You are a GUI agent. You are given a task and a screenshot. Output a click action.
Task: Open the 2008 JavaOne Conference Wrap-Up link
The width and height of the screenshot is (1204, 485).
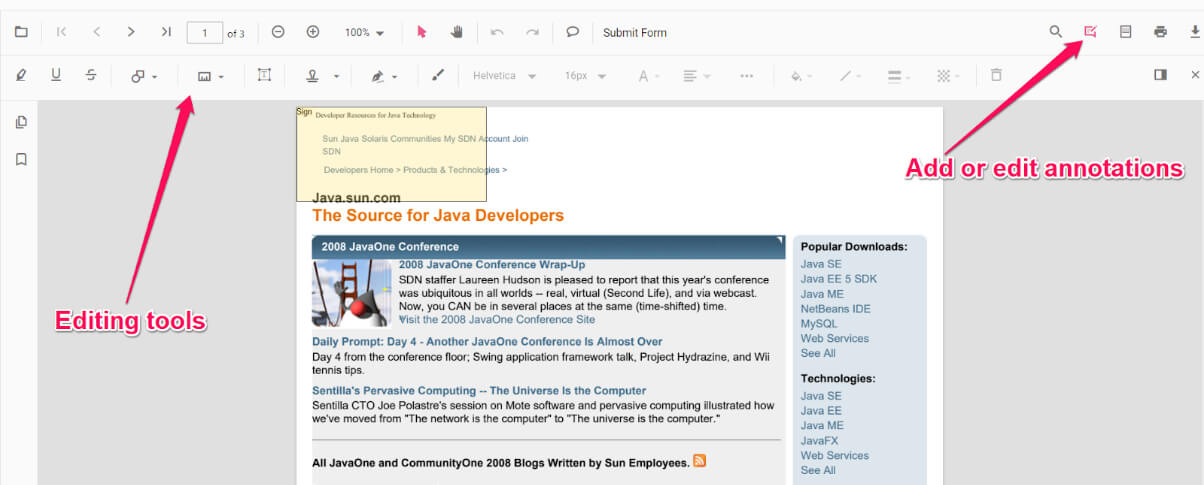pyautogui.click(x=492, y=265)
